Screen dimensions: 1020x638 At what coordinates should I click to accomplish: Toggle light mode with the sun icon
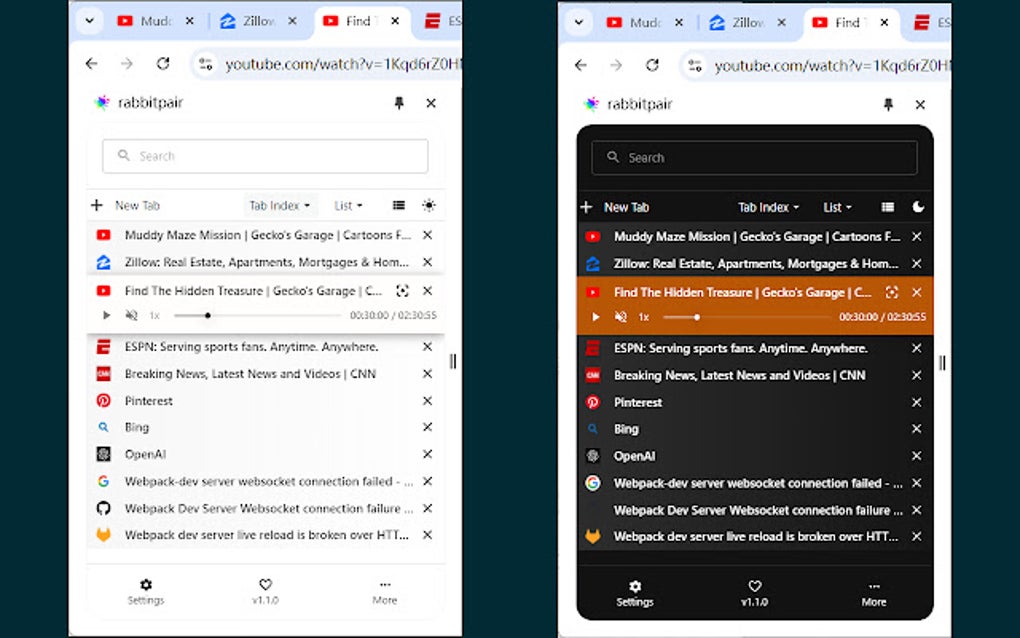click(x=429, y=205)
